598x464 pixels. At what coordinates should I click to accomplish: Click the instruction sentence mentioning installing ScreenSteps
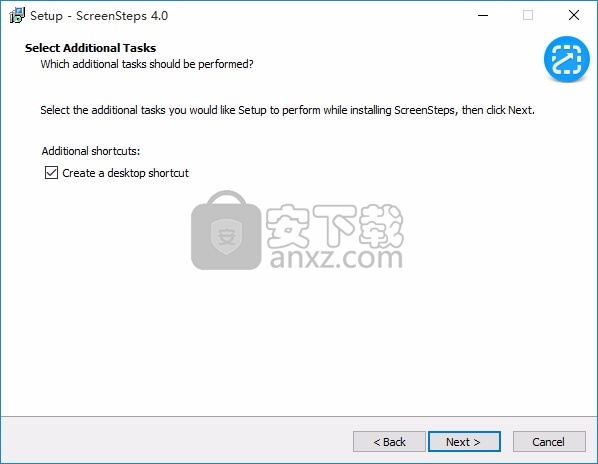(x=288, y=110)
